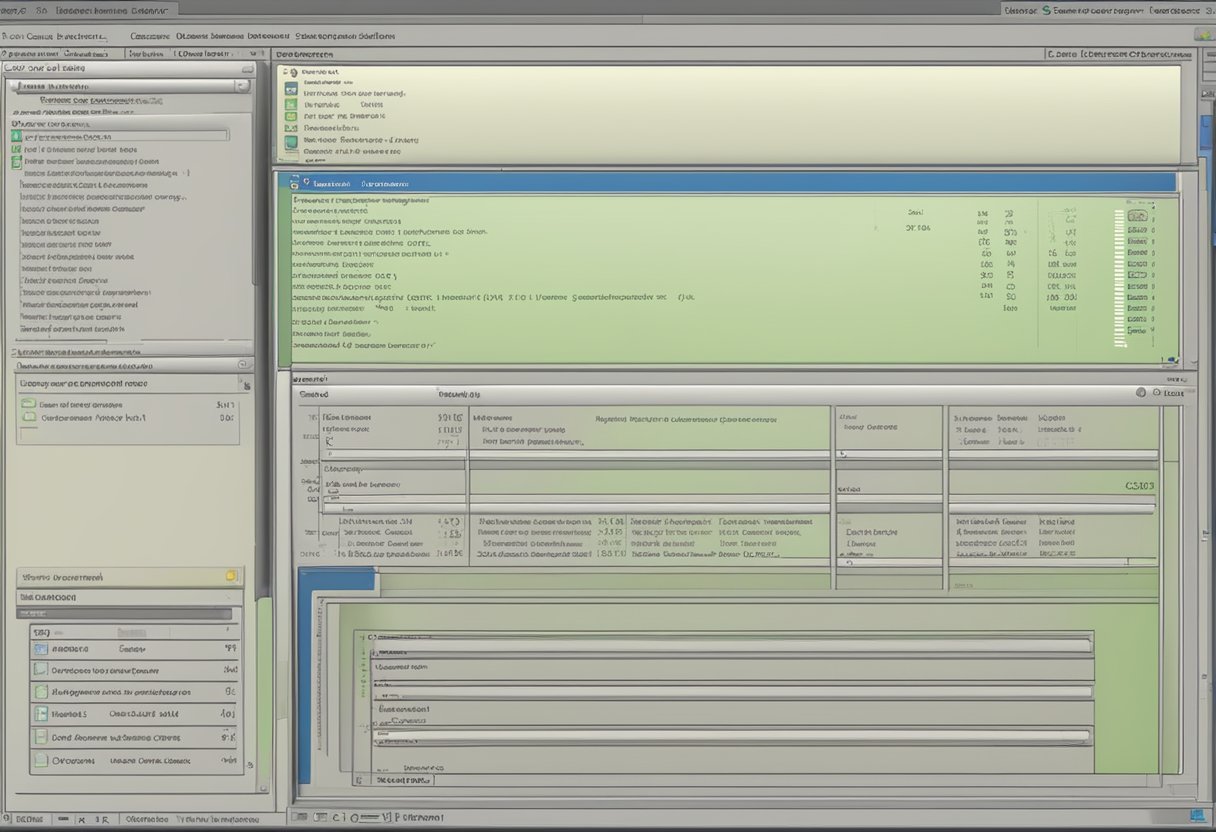Toggle the third green checkbox in the left tree

pos(16,161)
